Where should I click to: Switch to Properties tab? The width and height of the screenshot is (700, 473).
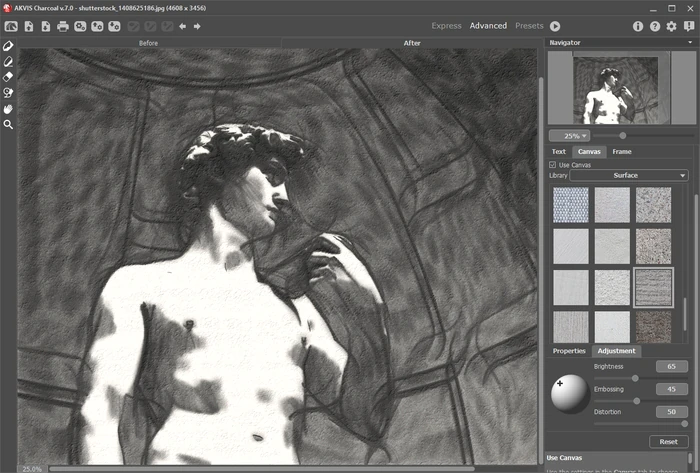pos(569,351)
